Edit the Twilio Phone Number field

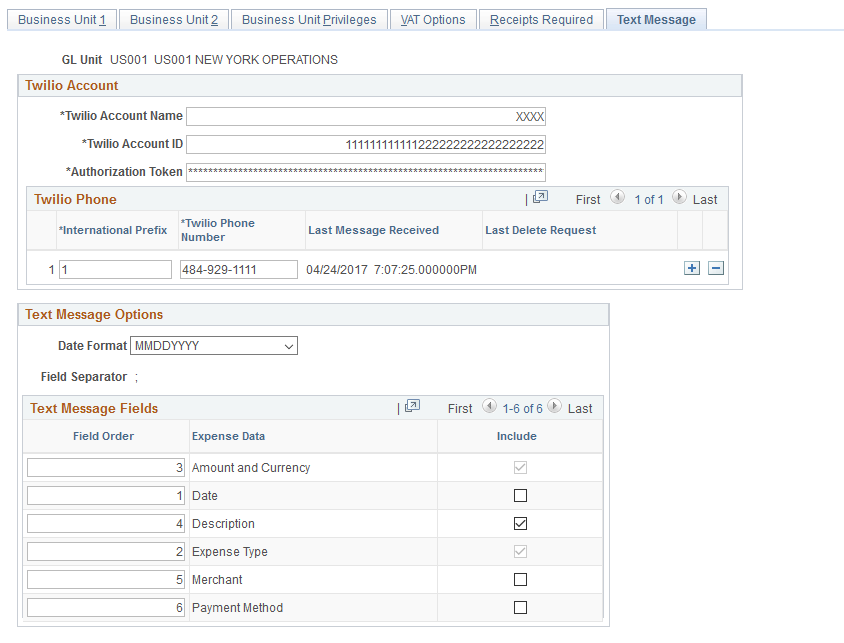pos(238,270)
